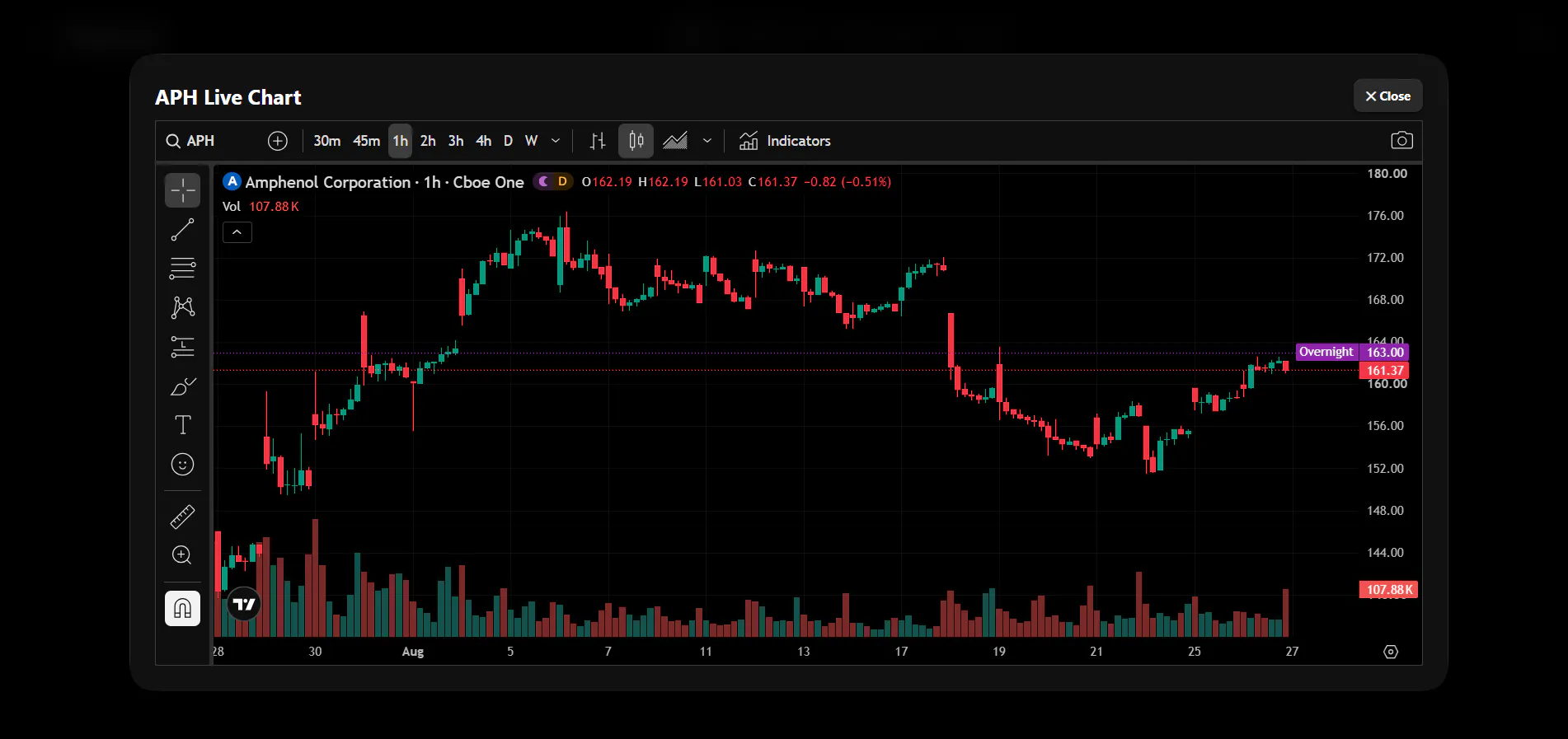This screenshot has width=1568, height=739.
Task: Click the APH Live Chart heading
Action: tap(228, 97)
